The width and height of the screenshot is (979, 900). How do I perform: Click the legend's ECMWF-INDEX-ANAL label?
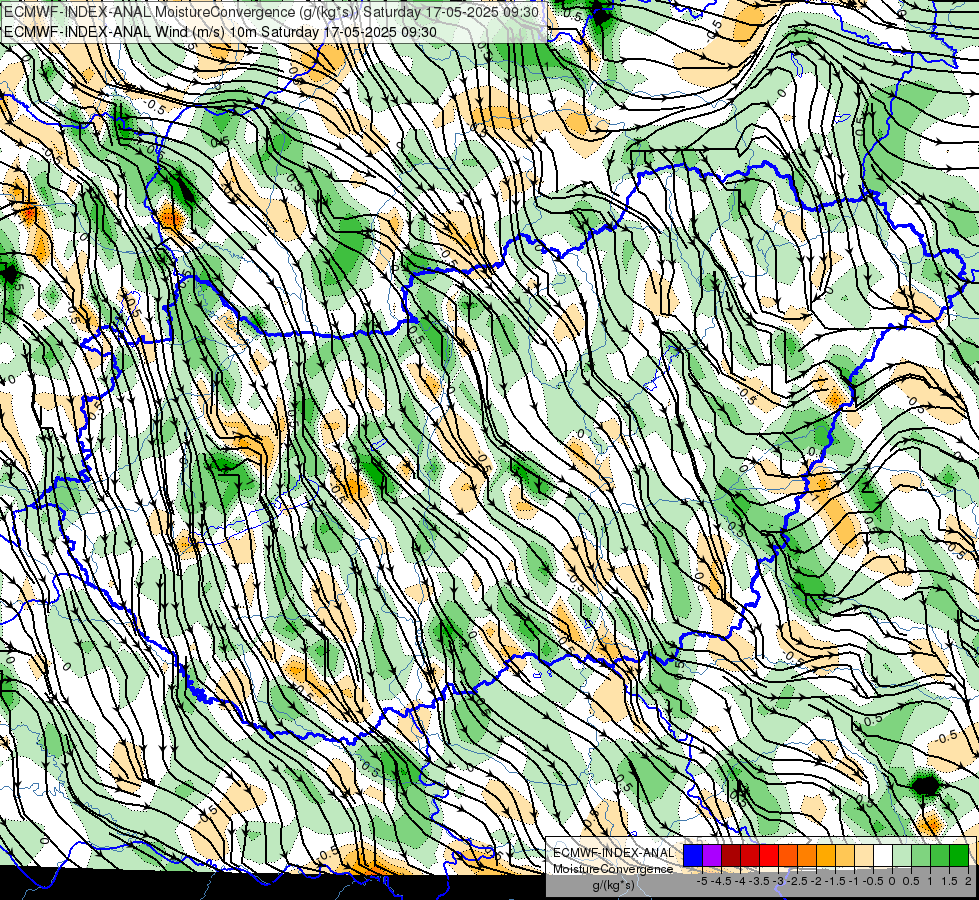coord(614,853)
